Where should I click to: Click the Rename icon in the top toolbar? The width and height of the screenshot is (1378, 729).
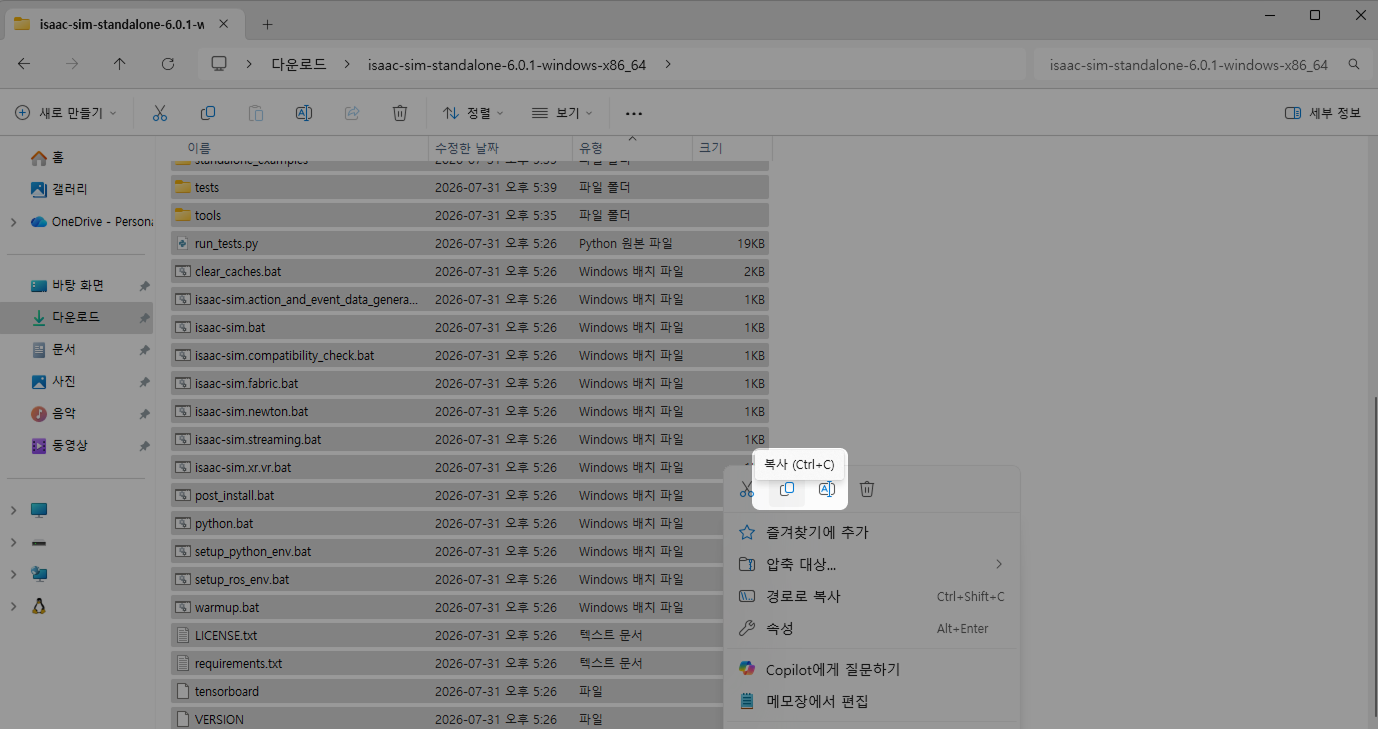tap(304, 113)
